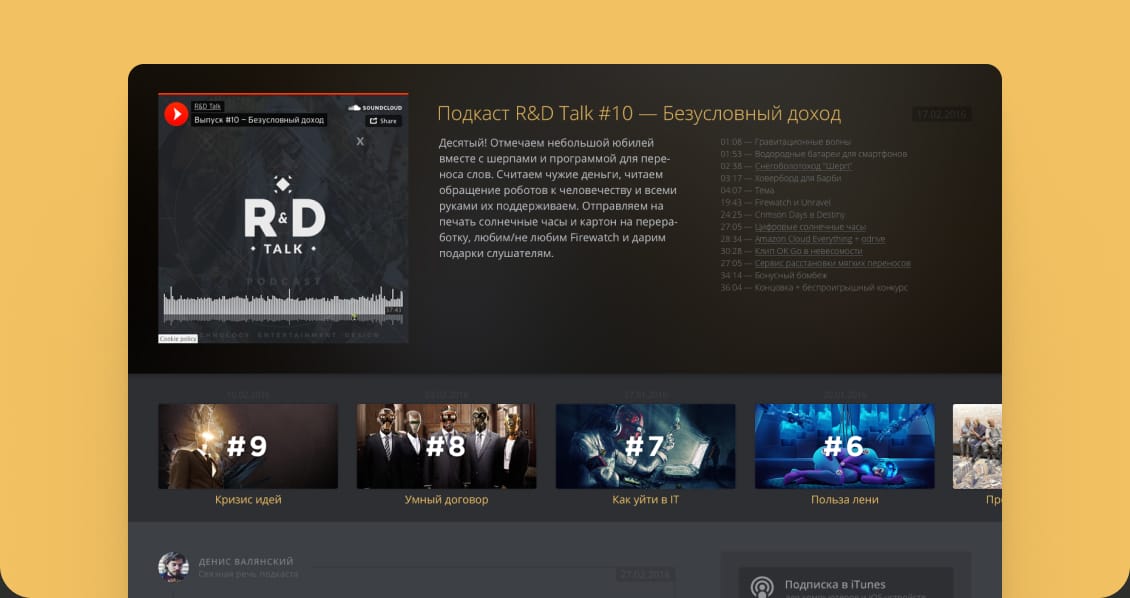
Task: Click the R&D Talk logo on the cover art
Action: pyautogui.click(x=283, y=215)
